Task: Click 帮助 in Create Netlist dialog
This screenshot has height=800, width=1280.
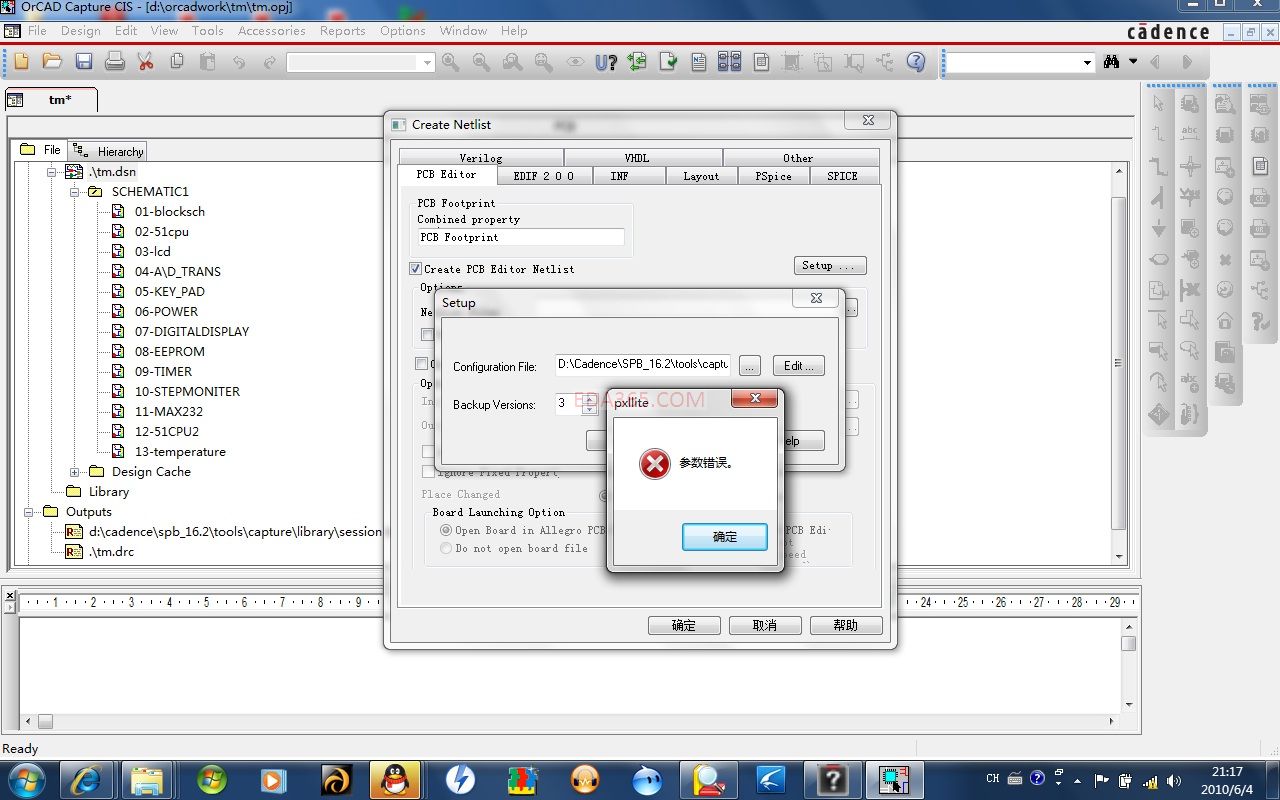Action: (846, 625)
